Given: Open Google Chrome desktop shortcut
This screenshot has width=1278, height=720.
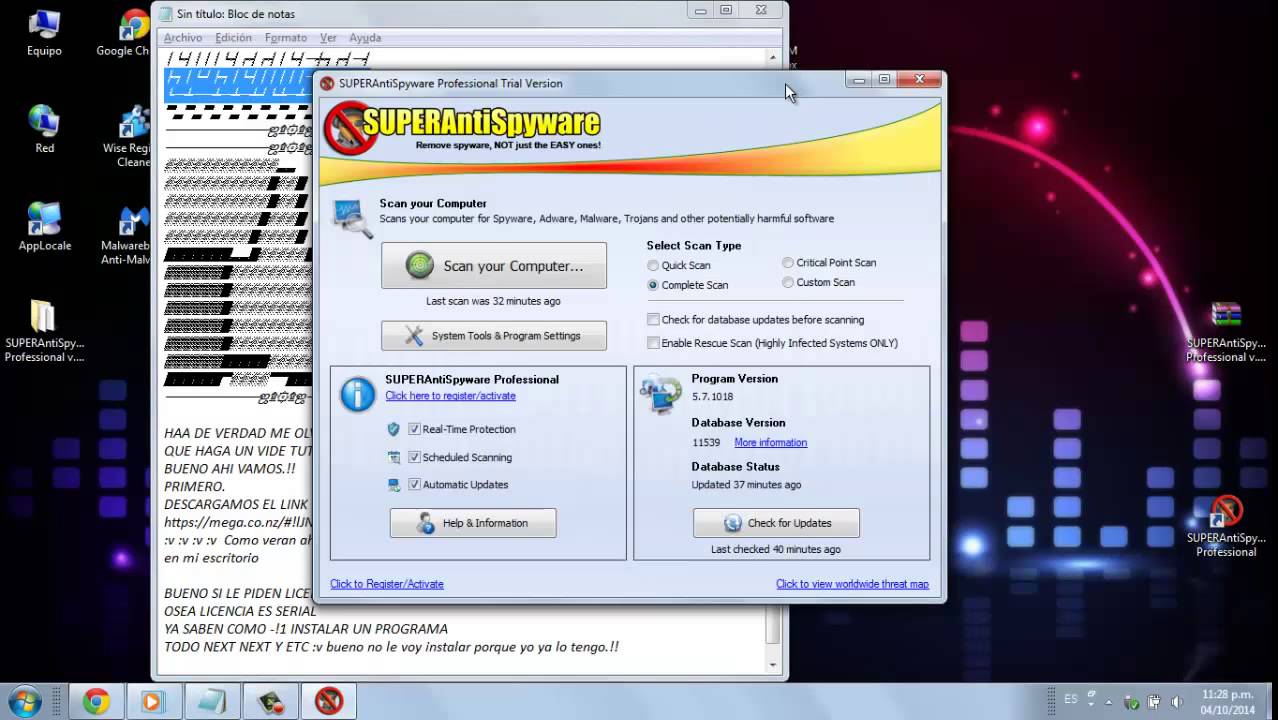Looking at the screenshot, I should click(x=128, y=33).
